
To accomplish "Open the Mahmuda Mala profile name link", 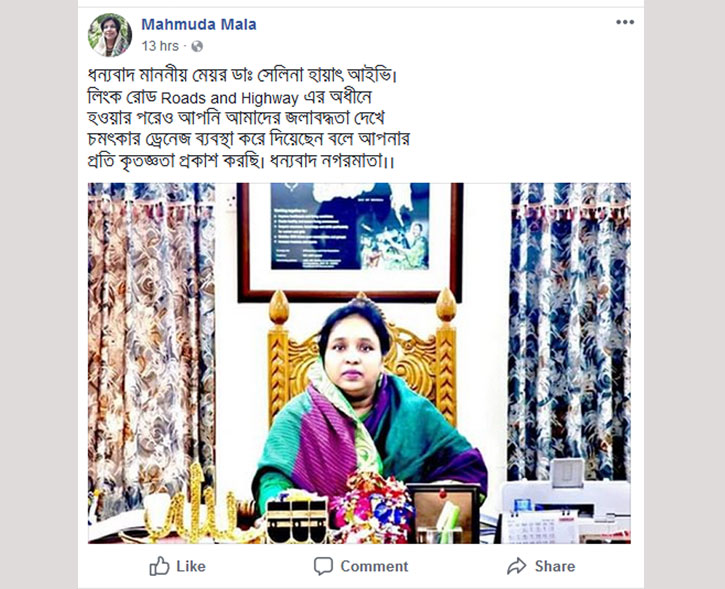I will coord(199,24).
